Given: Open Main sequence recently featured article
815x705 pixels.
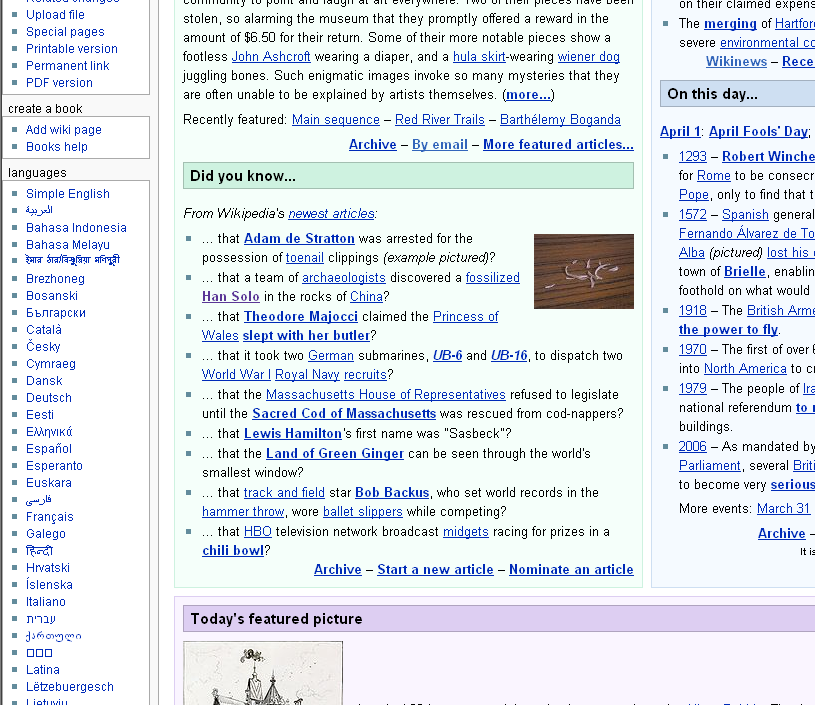Looking at the screenshot, I should (336, 120).
